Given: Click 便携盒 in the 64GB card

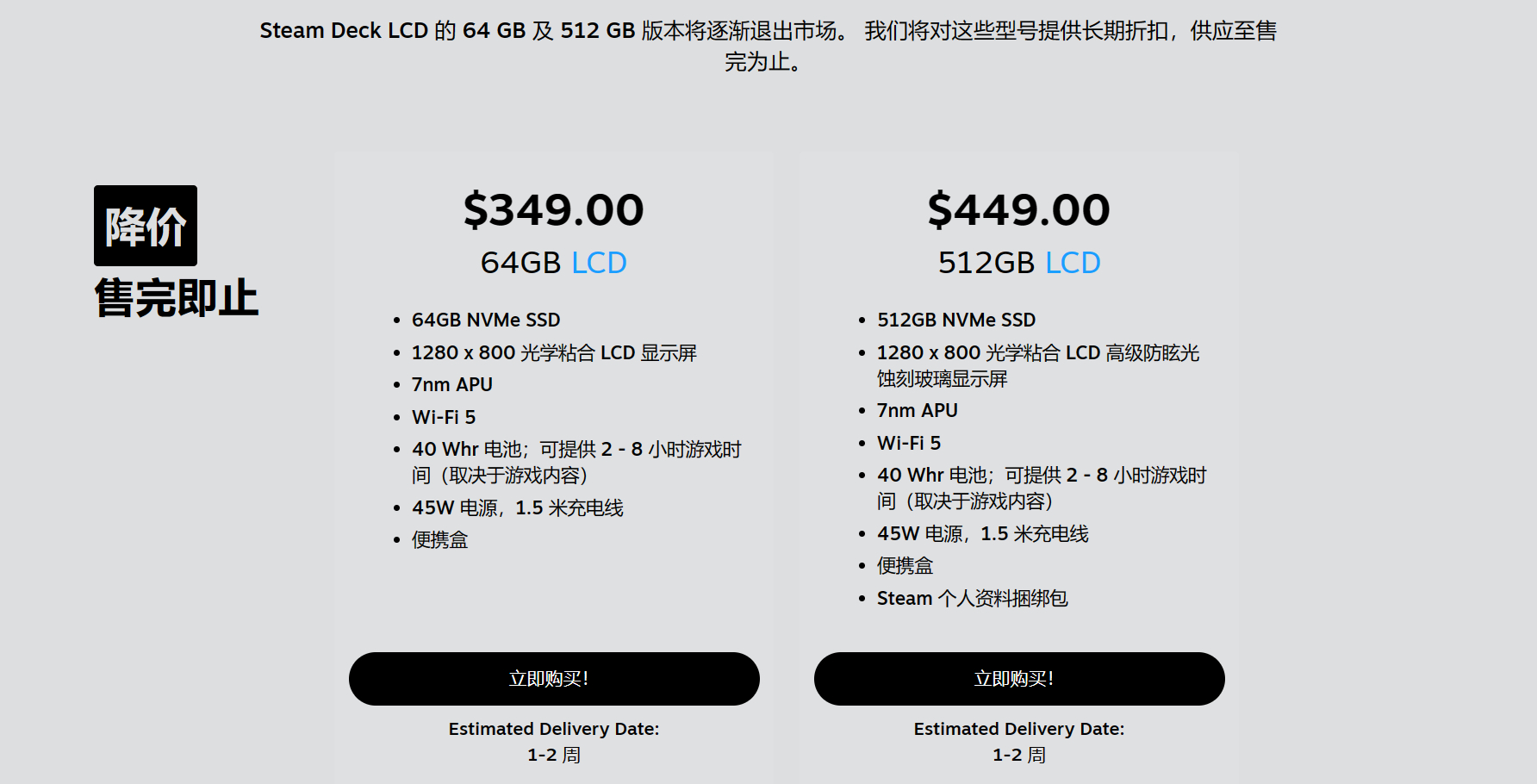Looking at the screenshot, I should click(439, 540).
